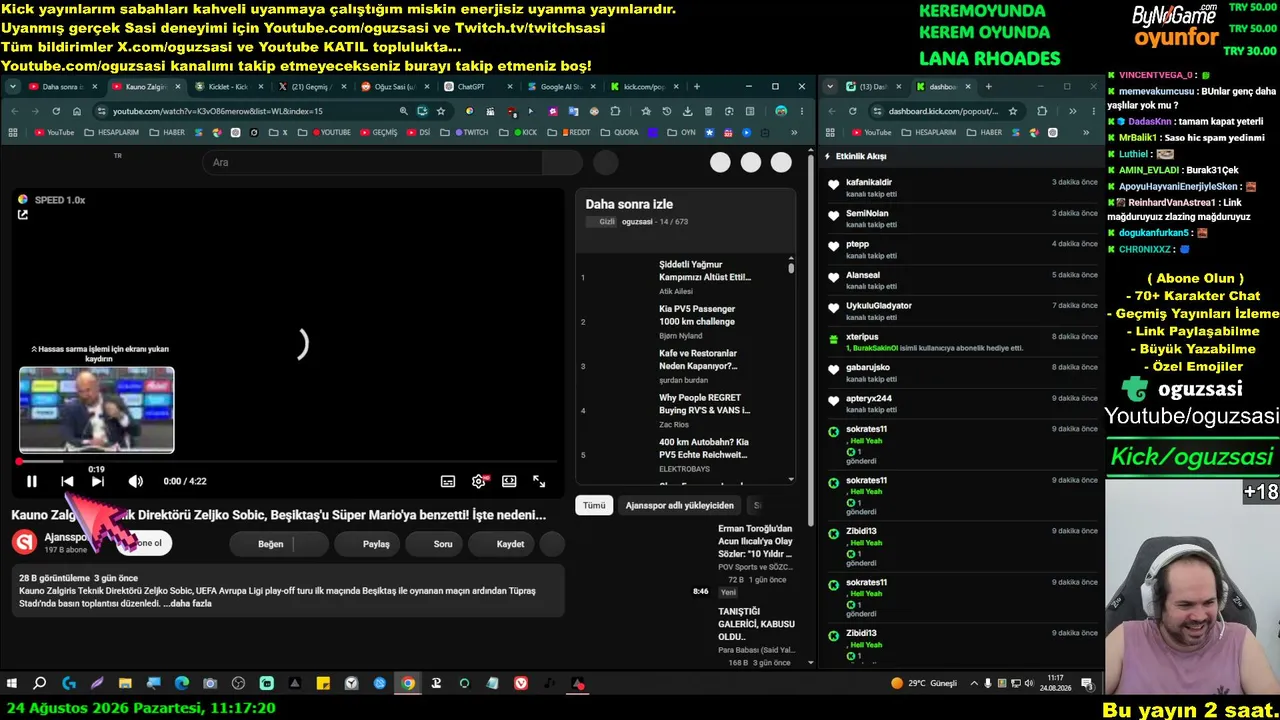Open the HESAPLARIM bookmarks folder in the YouTube window

point(112,132)
